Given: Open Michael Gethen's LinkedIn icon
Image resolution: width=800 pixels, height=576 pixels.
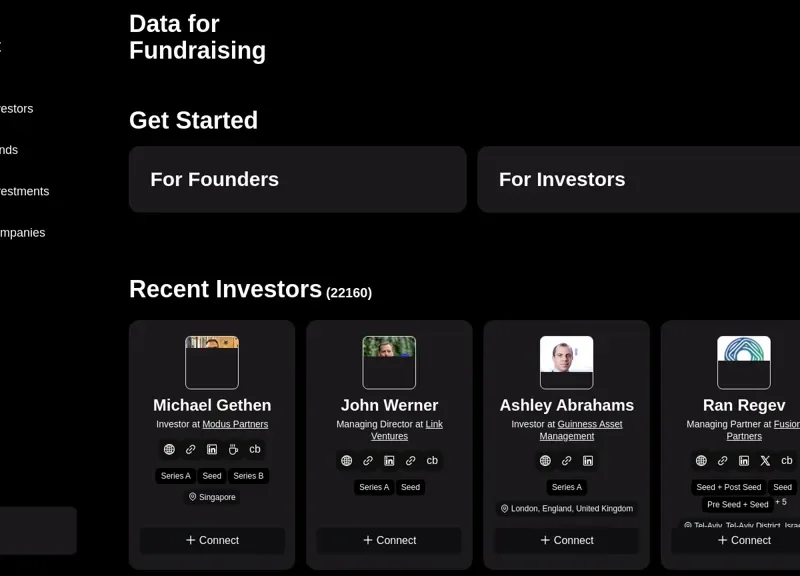Looking at the screenshot, I should [x=212, y=450].
